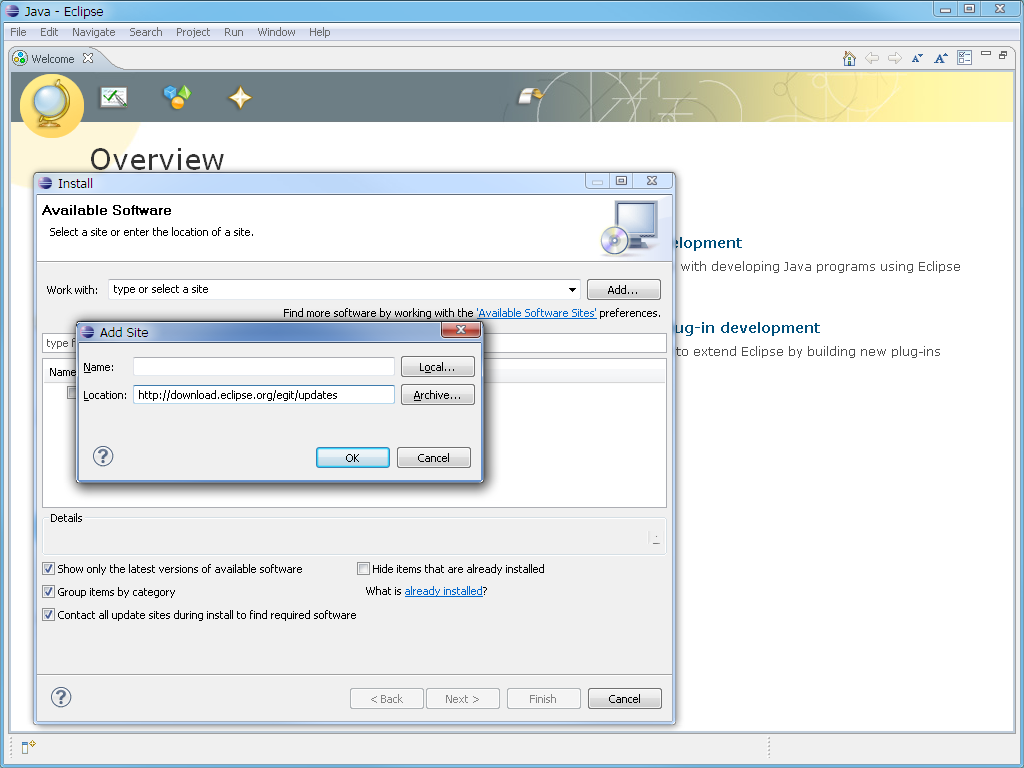Click the Overview heading on Welcome page
The width and height of the screenshot is (1024, 768).
(x=157, y=159)
